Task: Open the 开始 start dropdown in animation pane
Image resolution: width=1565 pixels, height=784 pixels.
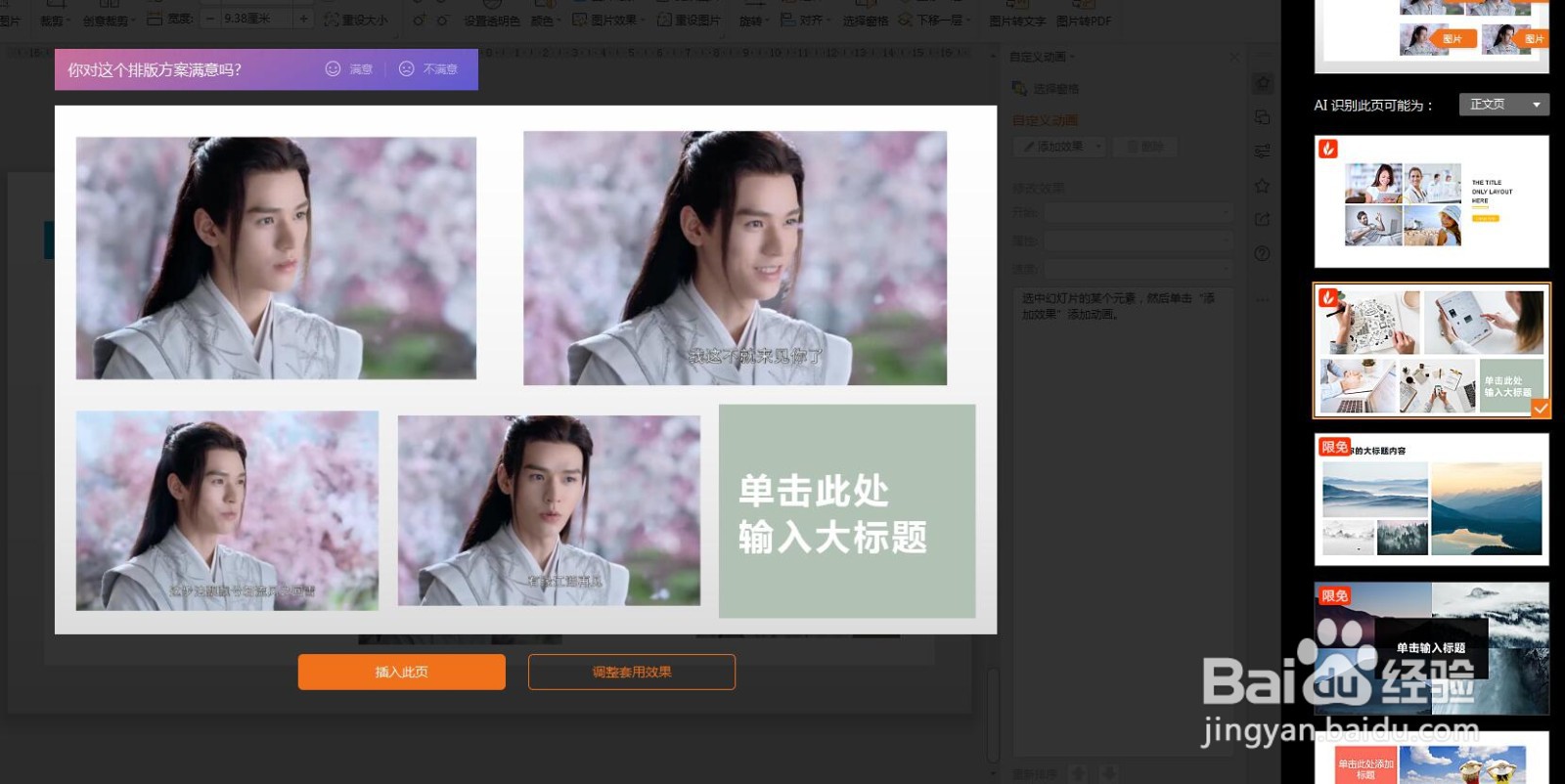Action: [x=1140, y=212]
